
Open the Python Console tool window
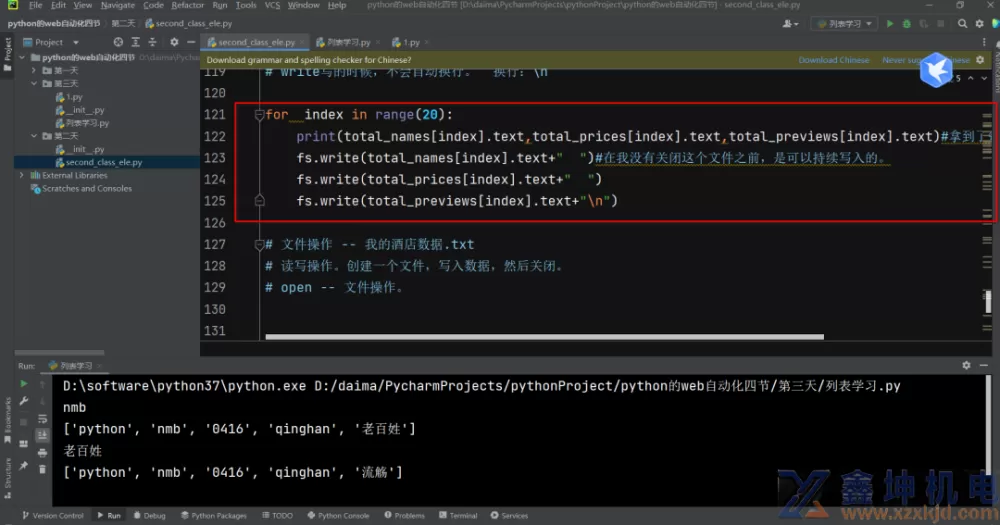pos(338,515)
